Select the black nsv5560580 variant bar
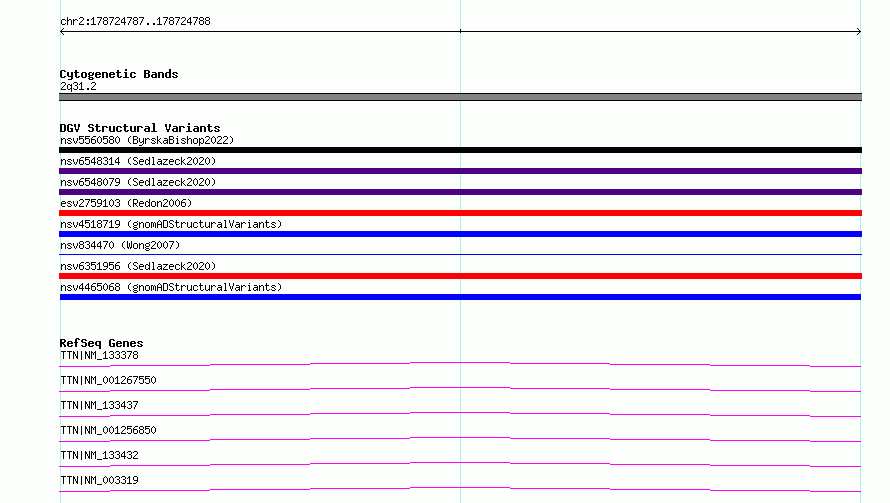The image size is (890, 503). pyautogui.click(x=460, y=150)
